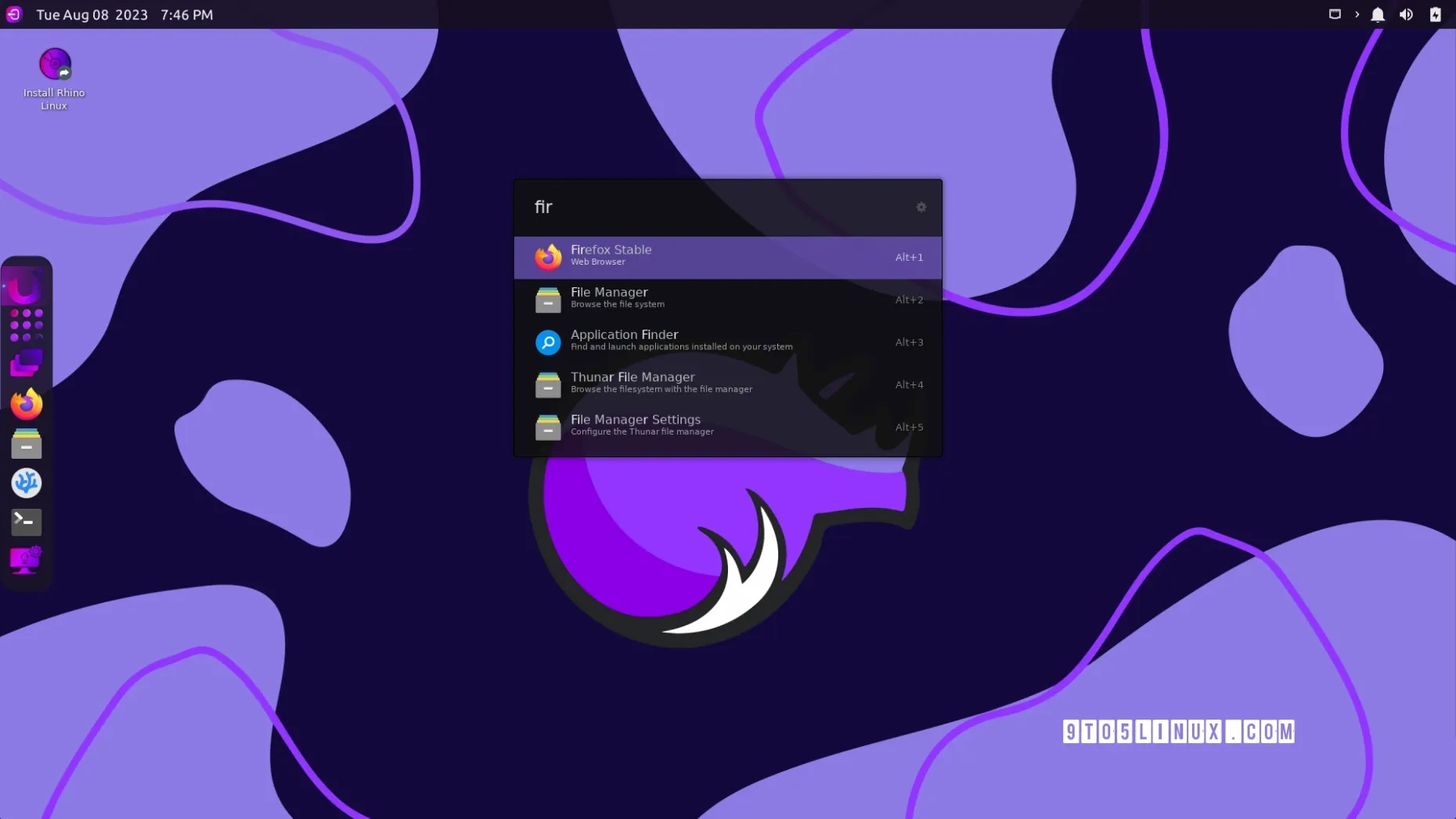Viewport: 1456px width, 819px height.
Task: Expand the system tray arrow
Action: (x=1357, y=14)
